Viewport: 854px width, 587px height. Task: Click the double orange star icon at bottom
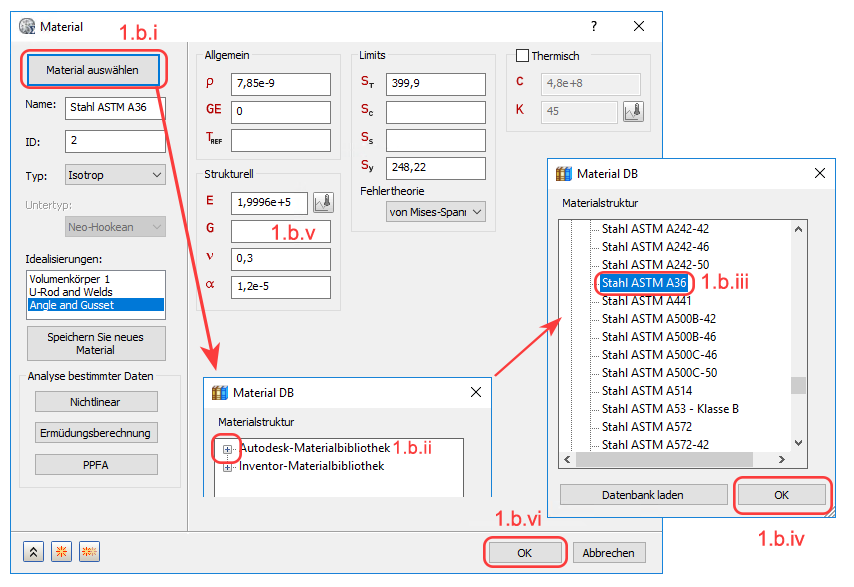[89, 552]
